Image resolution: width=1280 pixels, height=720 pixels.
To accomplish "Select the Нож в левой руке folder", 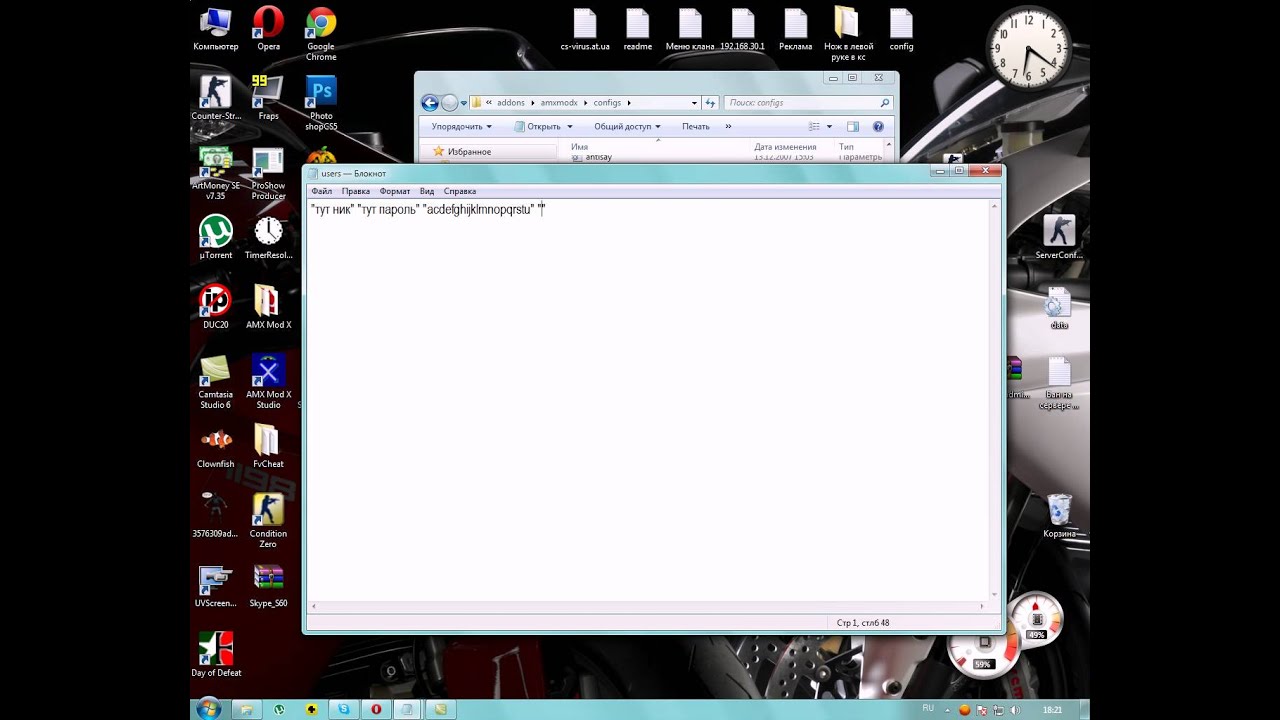I will [848, 33].
